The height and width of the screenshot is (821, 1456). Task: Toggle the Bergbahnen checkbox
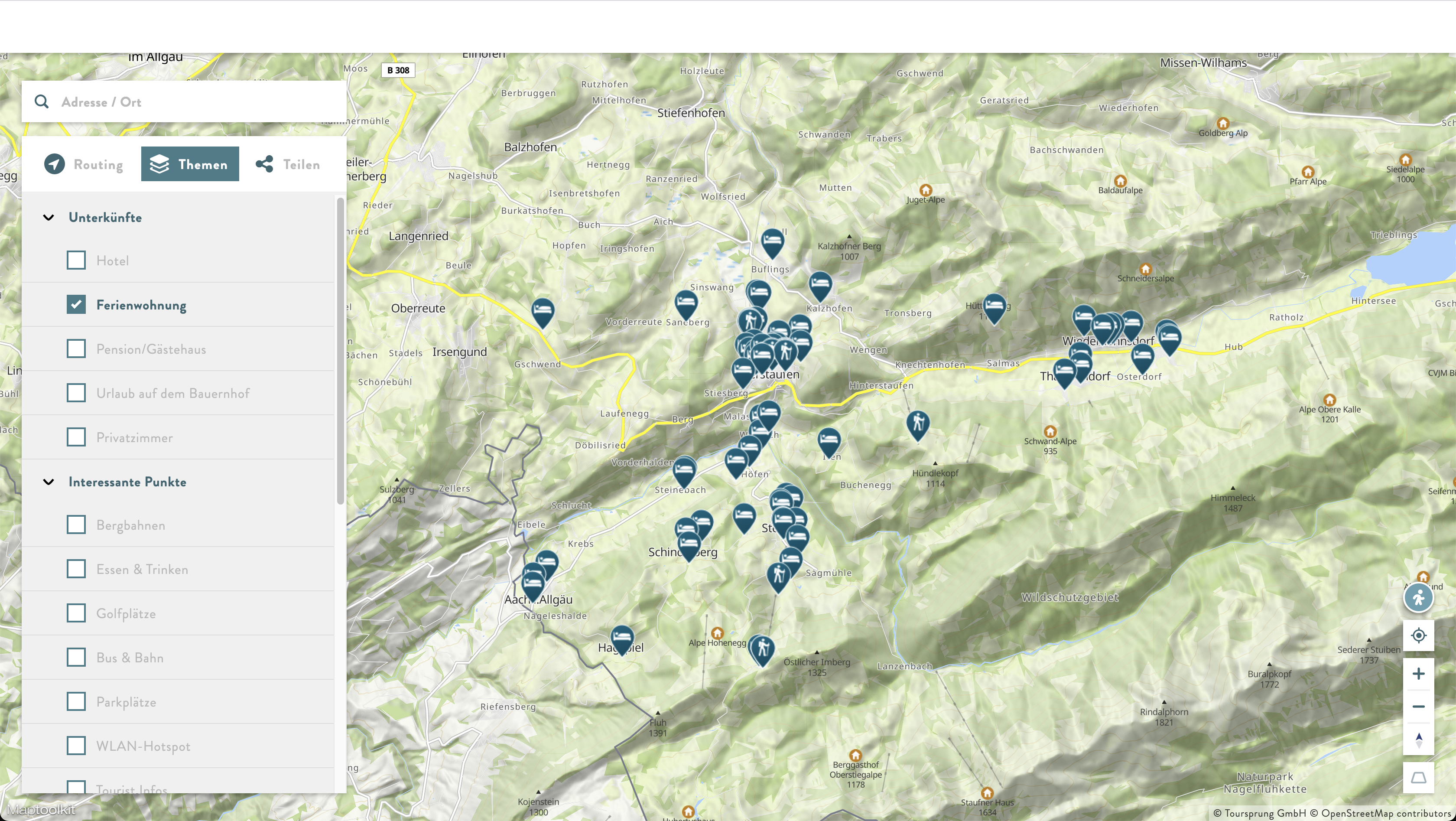[x=76, y=525]
